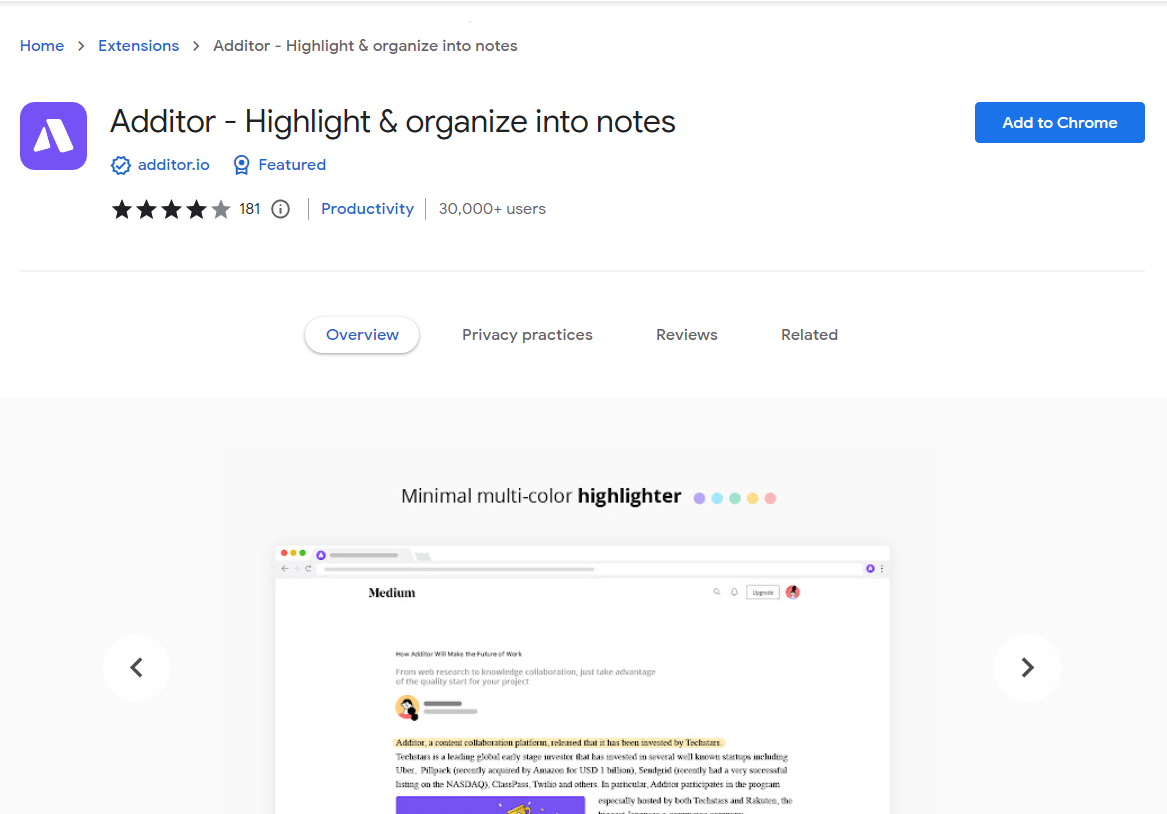Click the Add to Chrome button
The image size is (1167, 814).
point(1059,122)
